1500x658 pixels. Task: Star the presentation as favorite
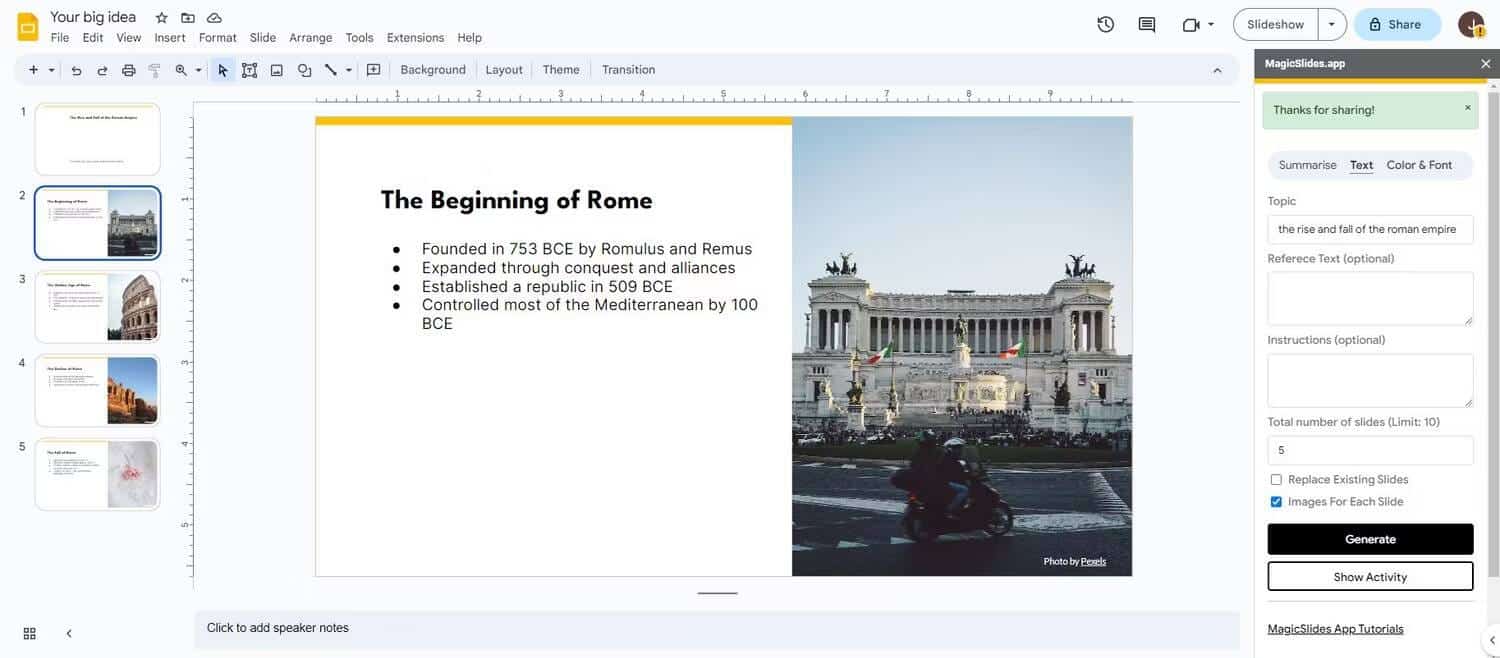(x=161, y=17)
